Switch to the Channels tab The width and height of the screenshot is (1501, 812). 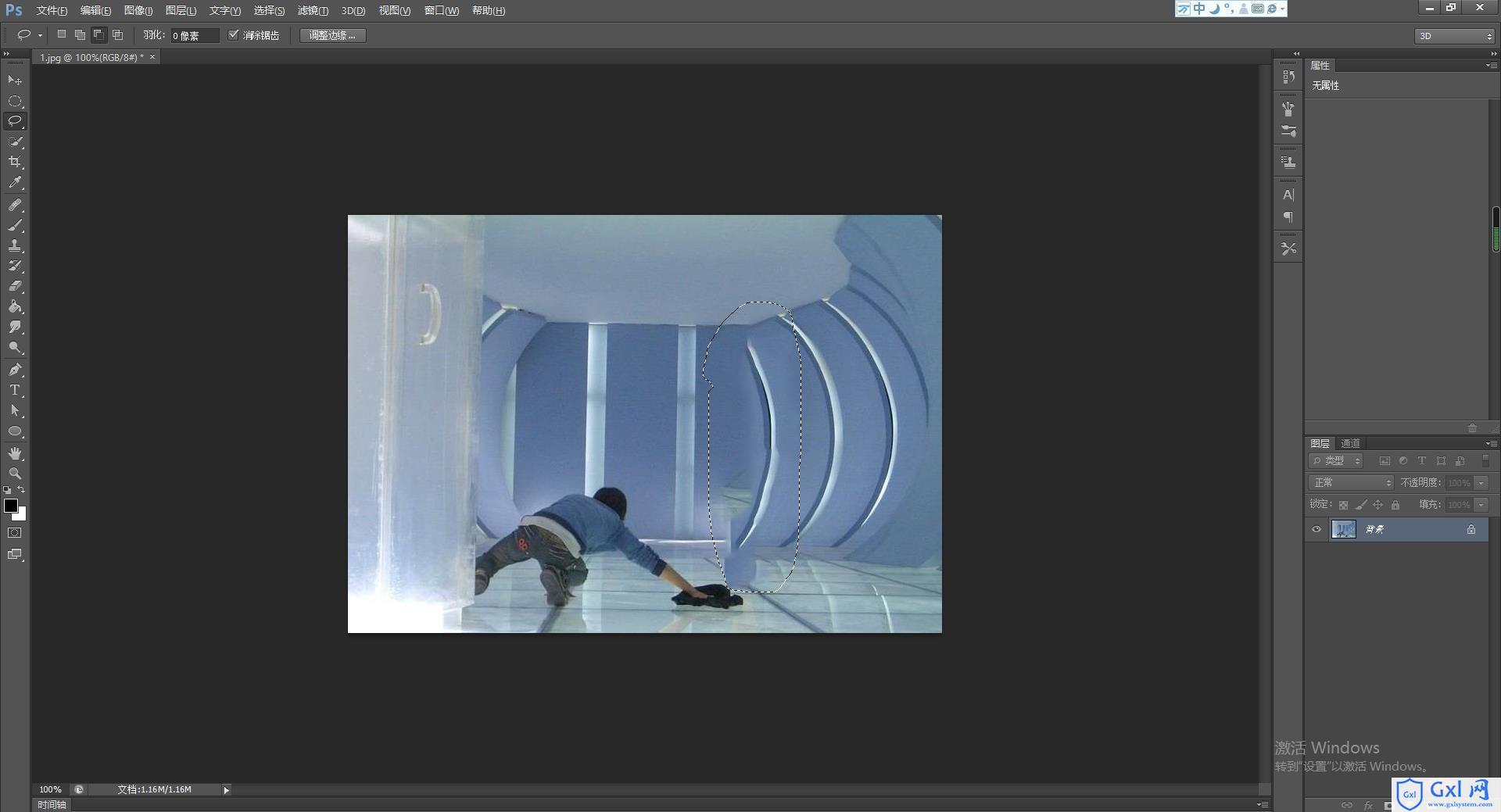tap(1351, 443)
